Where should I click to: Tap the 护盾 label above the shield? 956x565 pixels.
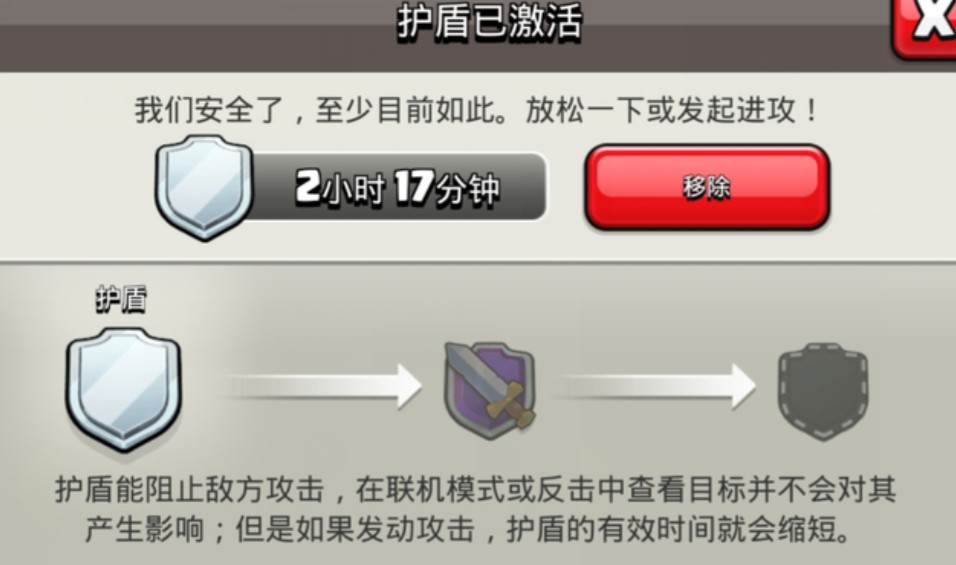pos(121,300)
